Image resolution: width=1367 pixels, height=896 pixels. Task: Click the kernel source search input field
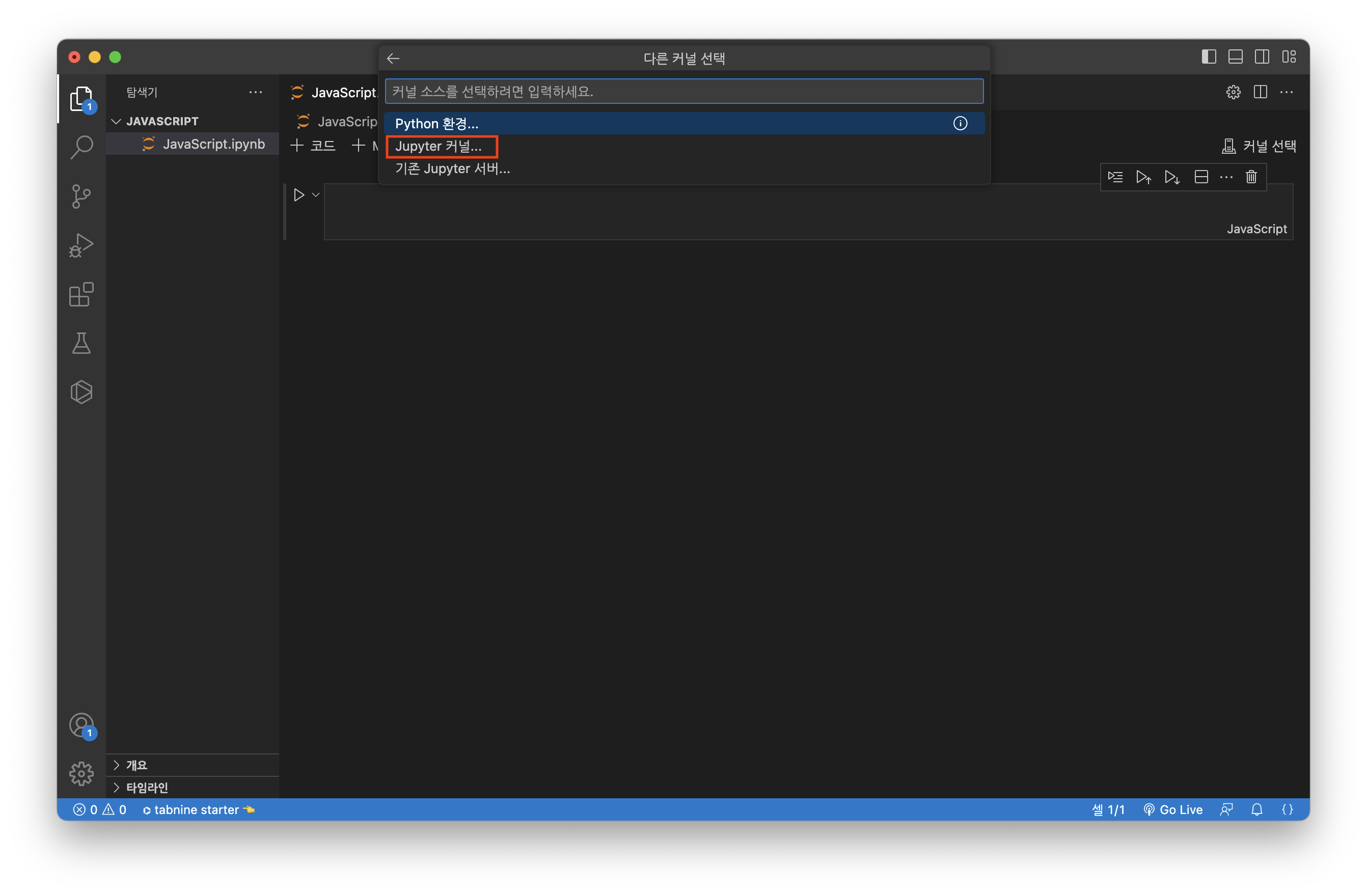(x=683, y=92)
